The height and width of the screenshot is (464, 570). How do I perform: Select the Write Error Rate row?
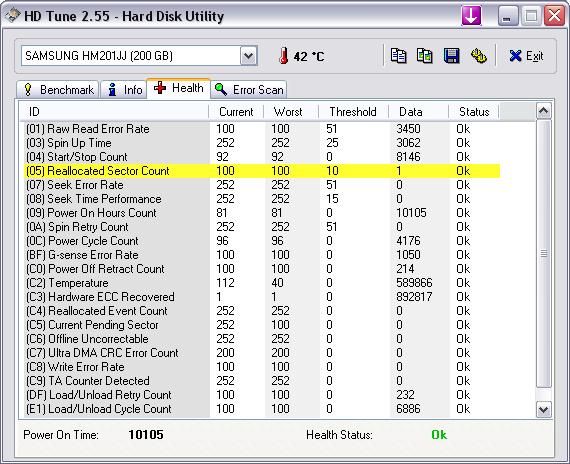point(262,367)
